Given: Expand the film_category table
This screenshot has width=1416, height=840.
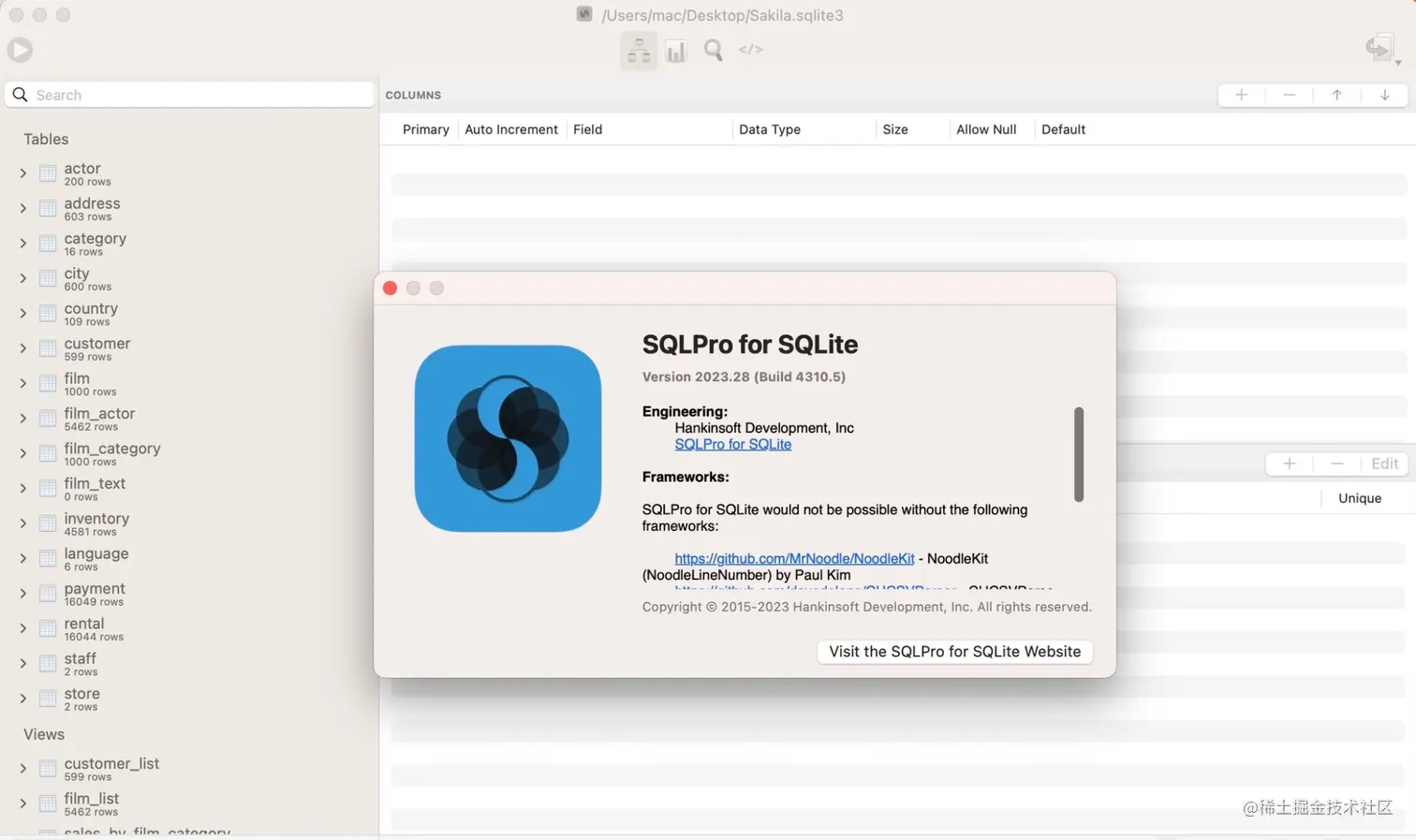Looking at the screenshot, I should [22, 453].
